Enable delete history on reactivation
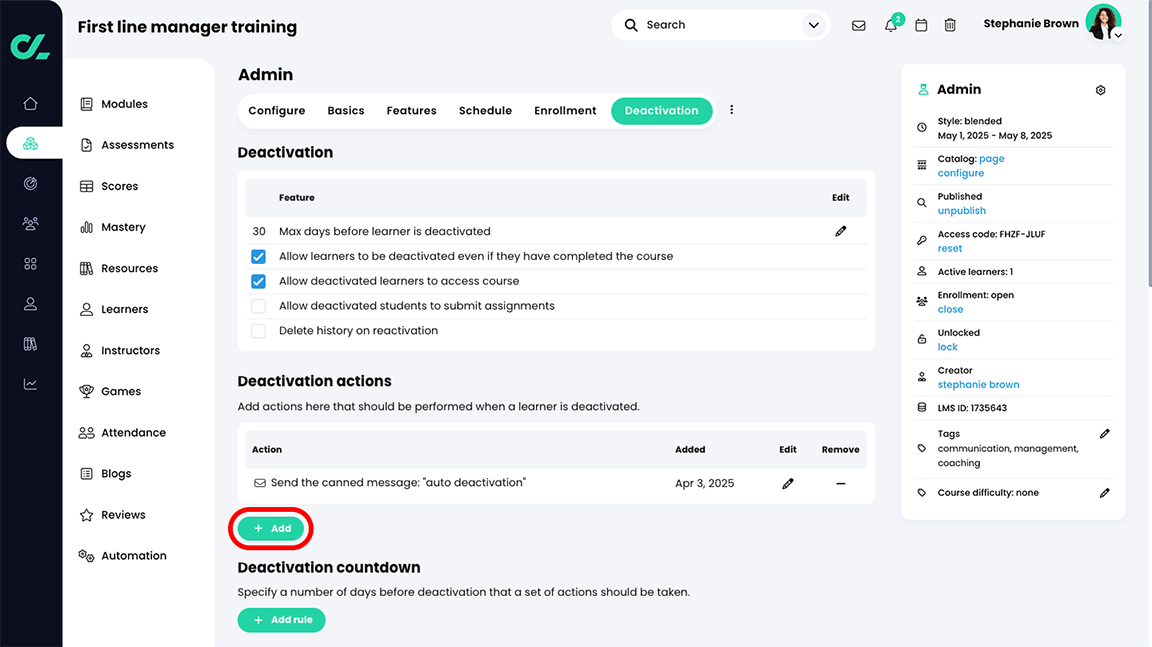The width and height of the screenshot is (1152, 647). (x=258, y=331)
